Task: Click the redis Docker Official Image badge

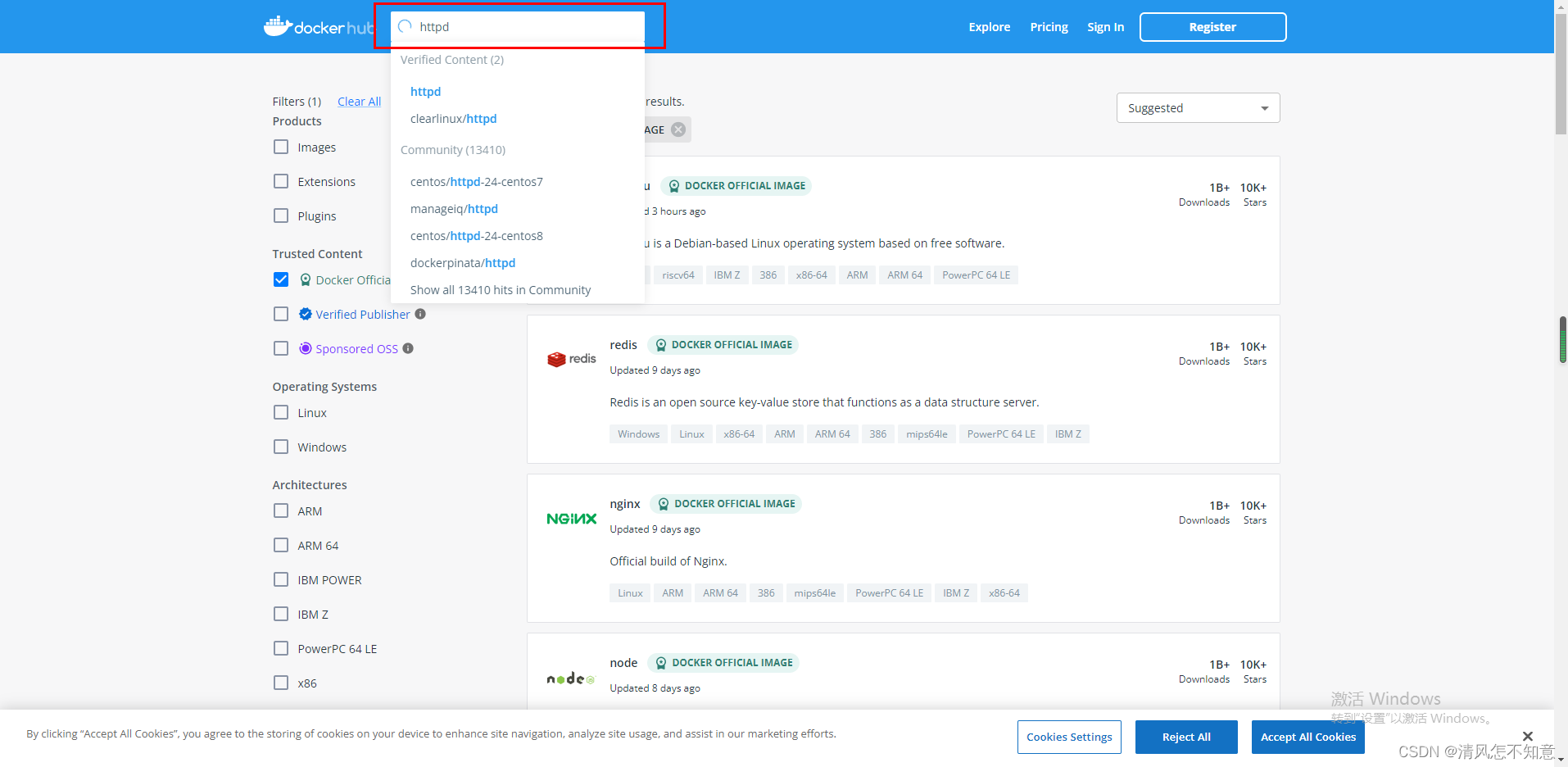Action: (723, 345)
